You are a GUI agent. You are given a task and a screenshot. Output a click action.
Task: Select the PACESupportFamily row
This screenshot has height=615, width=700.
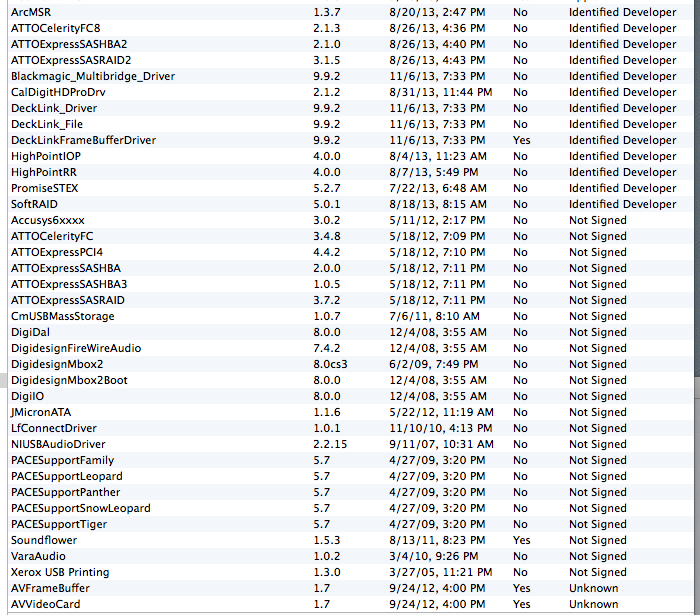pos(350,460)
